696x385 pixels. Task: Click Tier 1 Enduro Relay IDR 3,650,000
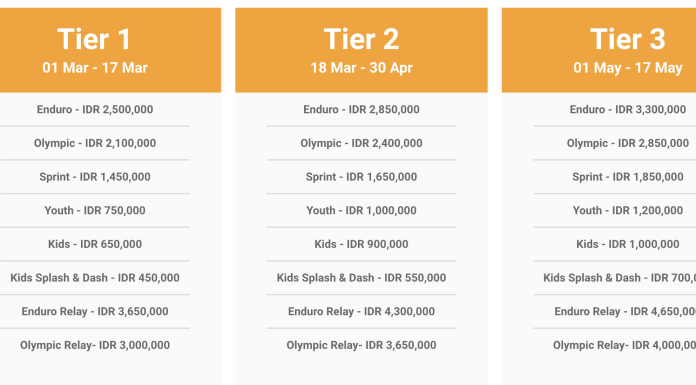tap(95, 312)
